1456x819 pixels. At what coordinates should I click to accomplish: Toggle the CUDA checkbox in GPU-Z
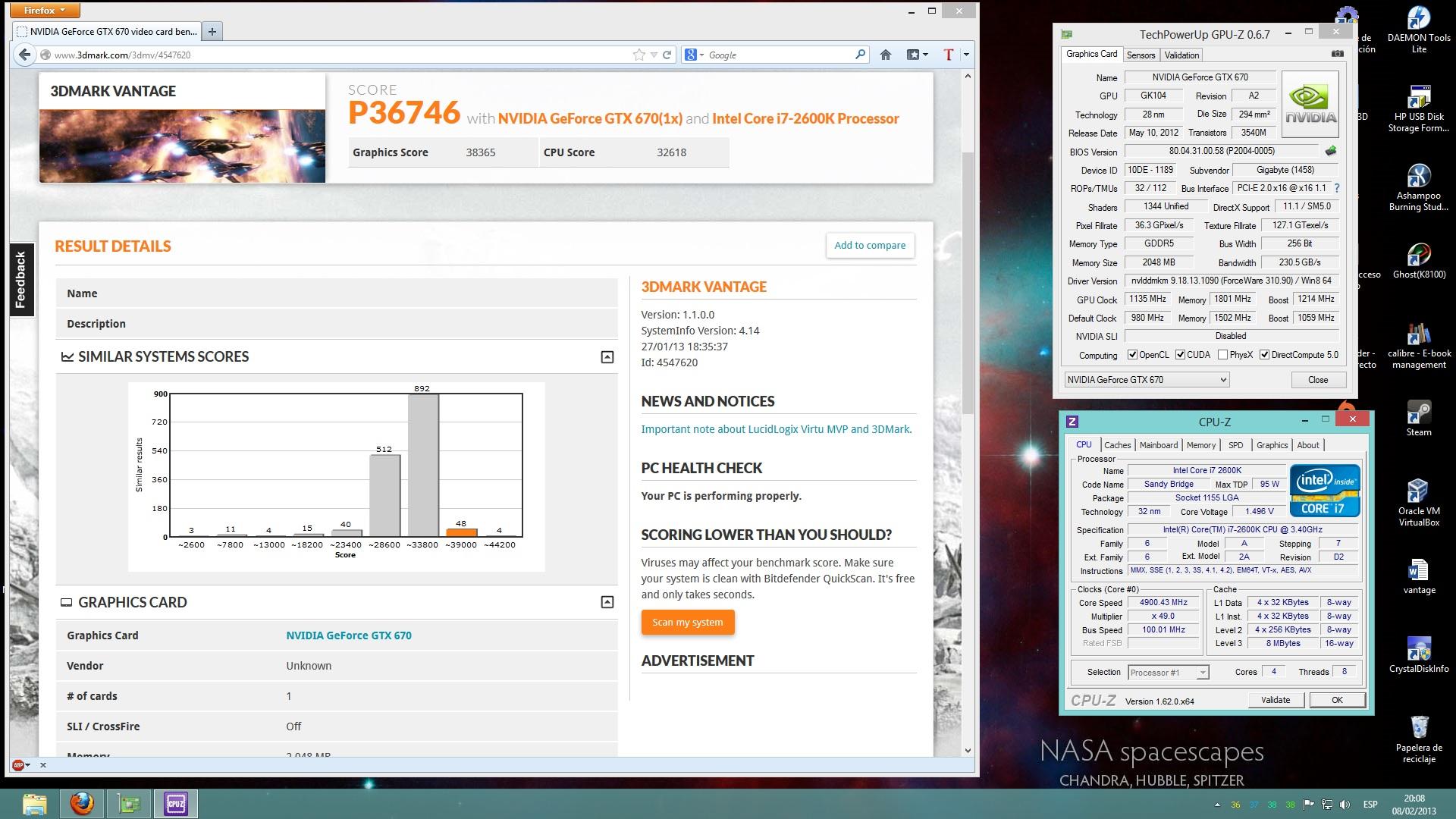pyautogui.click(x=1180, y=355)
